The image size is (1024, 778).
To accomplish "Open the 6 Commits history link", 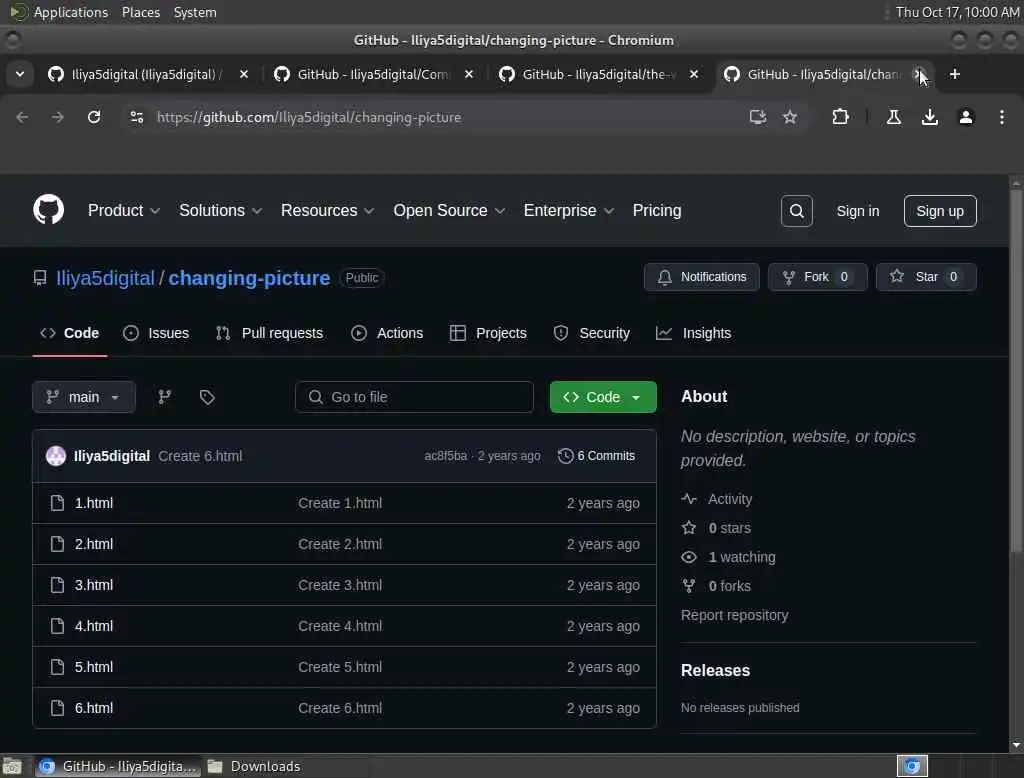I will tap(597, 455).
